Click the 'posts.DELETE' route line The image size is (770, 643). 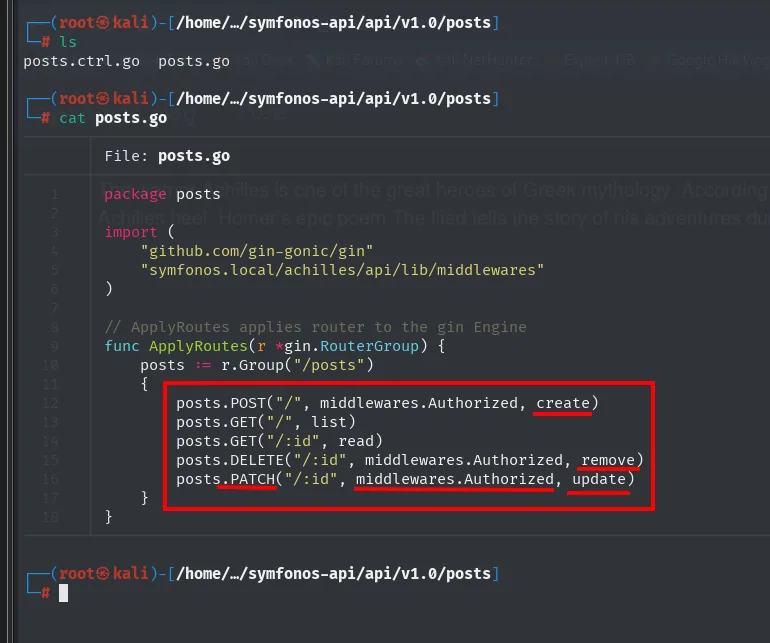(x=410, y=460)
